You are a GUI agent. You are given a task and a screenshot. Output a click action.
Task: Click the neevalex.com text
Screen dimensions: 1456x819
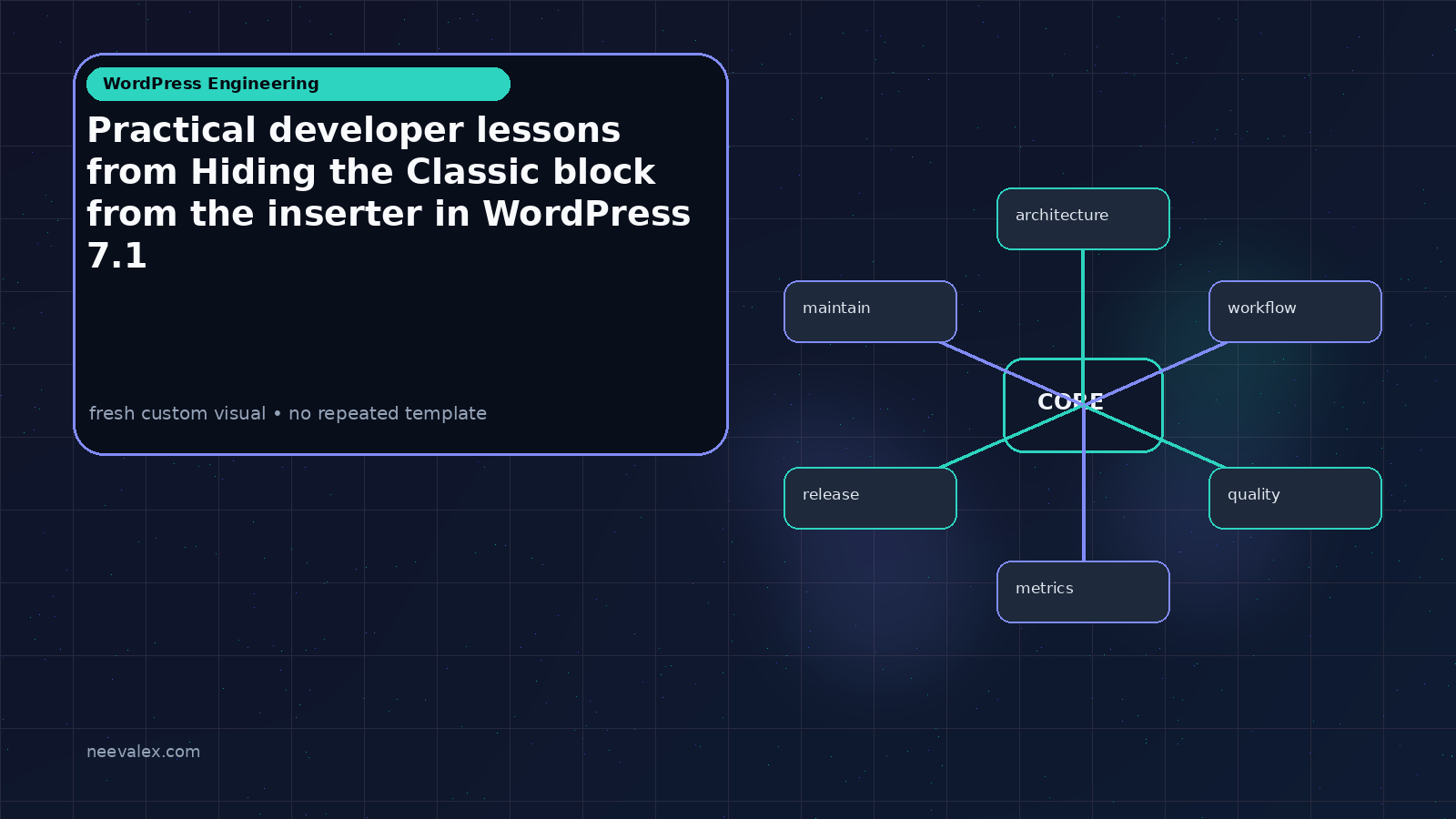[x=143, y=752]
